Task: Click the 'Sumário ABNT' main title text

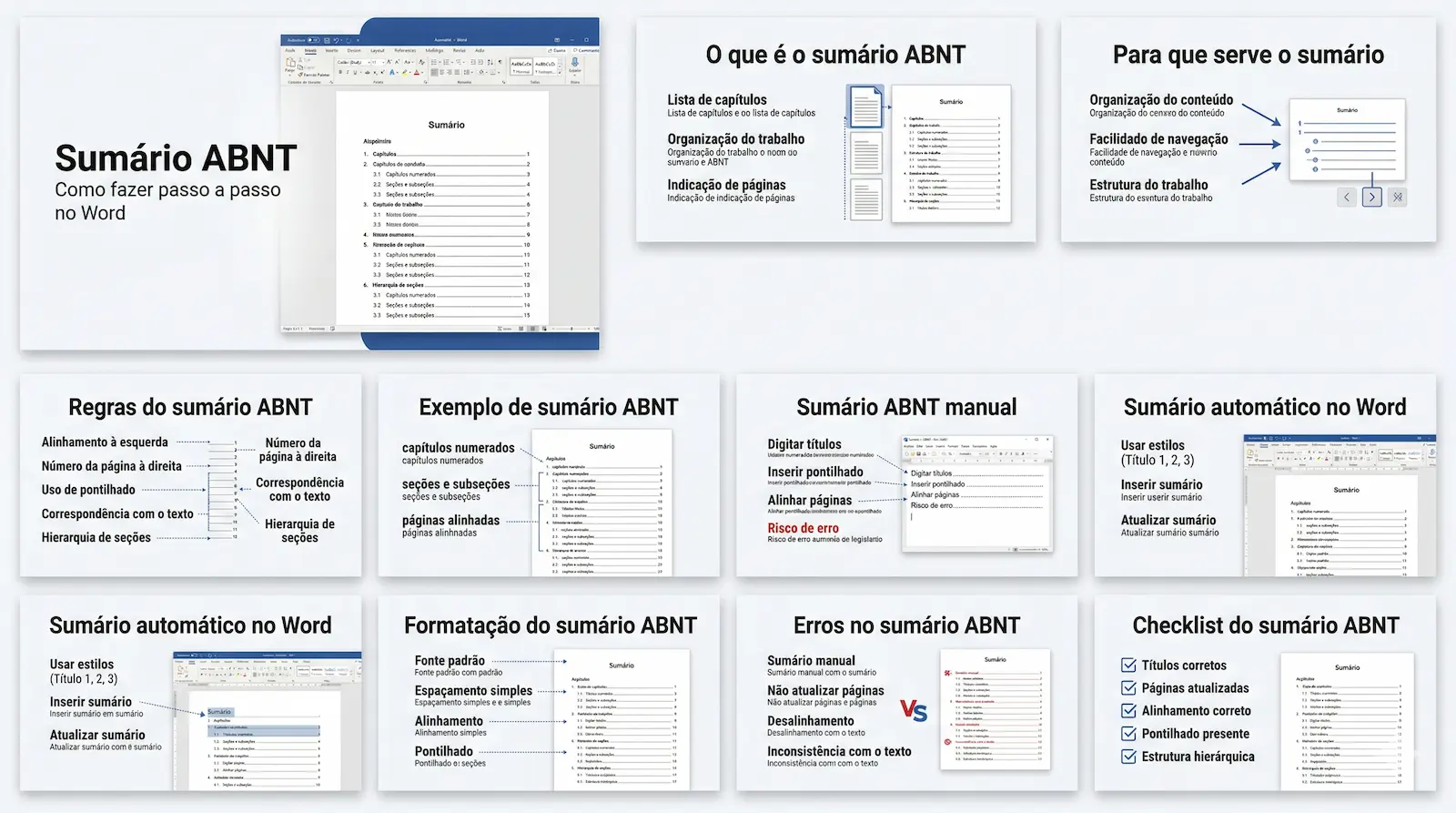Action: click(x=176, y=158)
